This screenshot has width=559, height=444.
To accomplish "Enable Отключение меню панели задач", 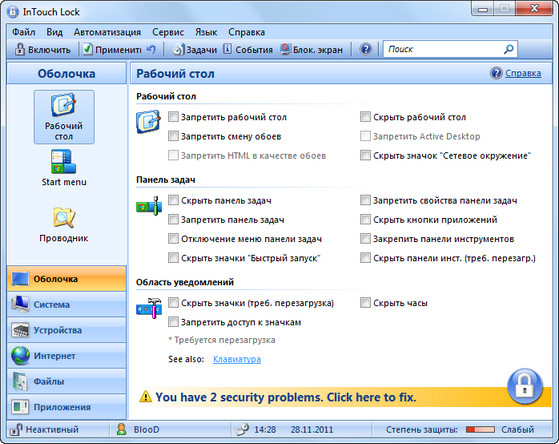I will coord(173,239).
